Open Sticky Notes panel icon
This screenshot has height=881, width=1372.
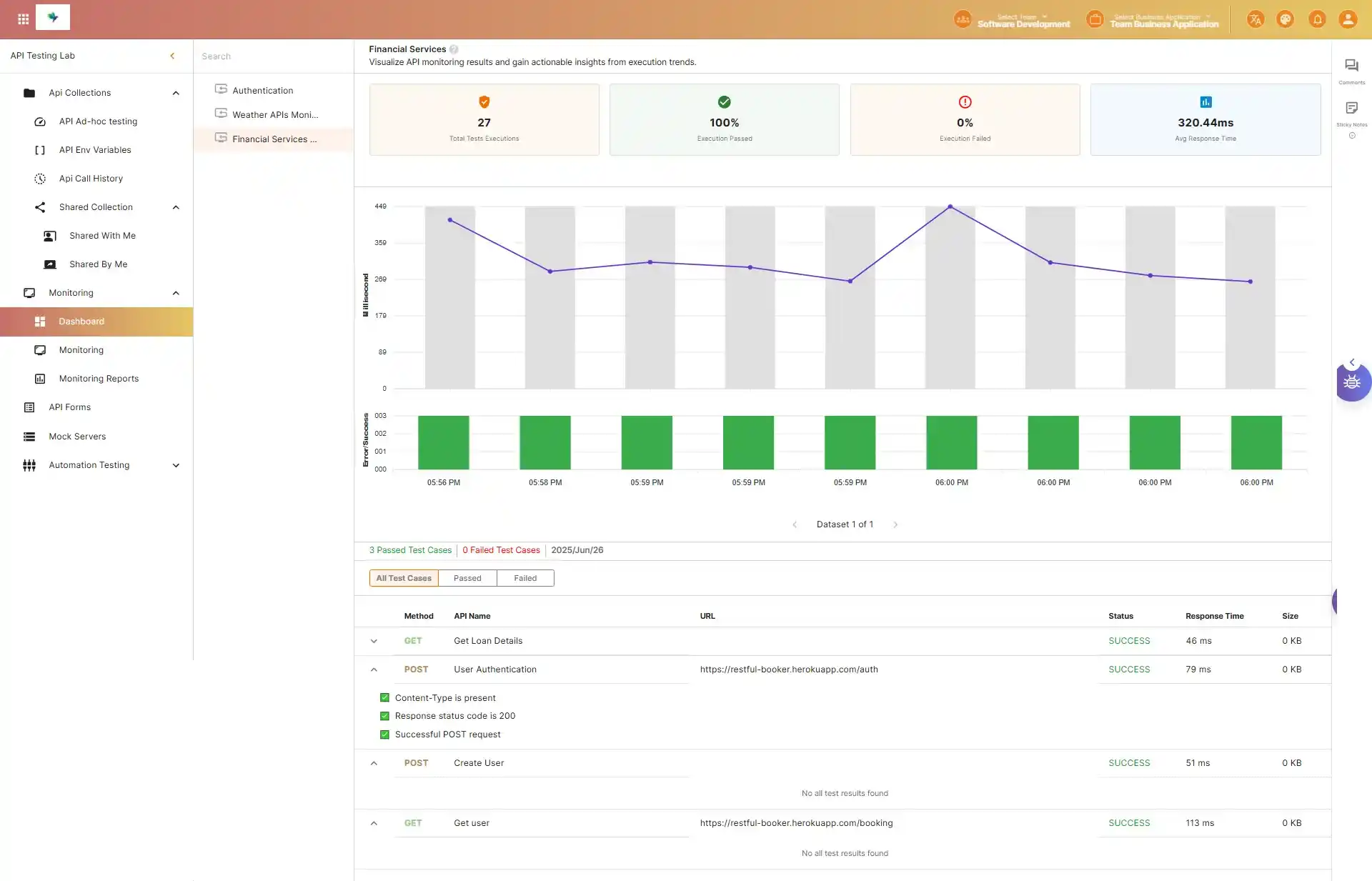pos(1351,109)
